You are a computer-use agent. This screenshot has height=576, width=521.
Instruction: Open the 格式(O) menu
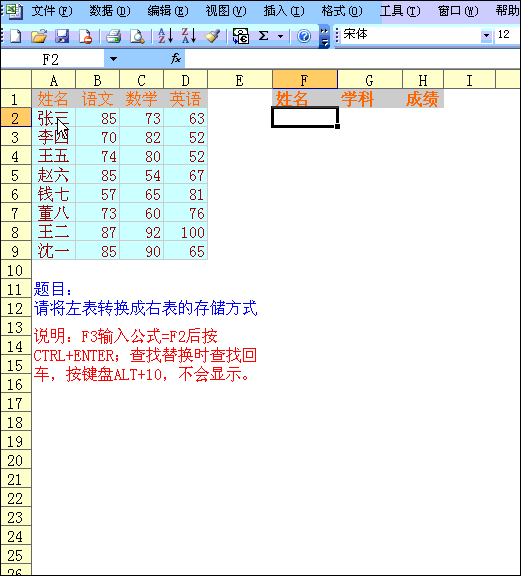pos(342,11)
